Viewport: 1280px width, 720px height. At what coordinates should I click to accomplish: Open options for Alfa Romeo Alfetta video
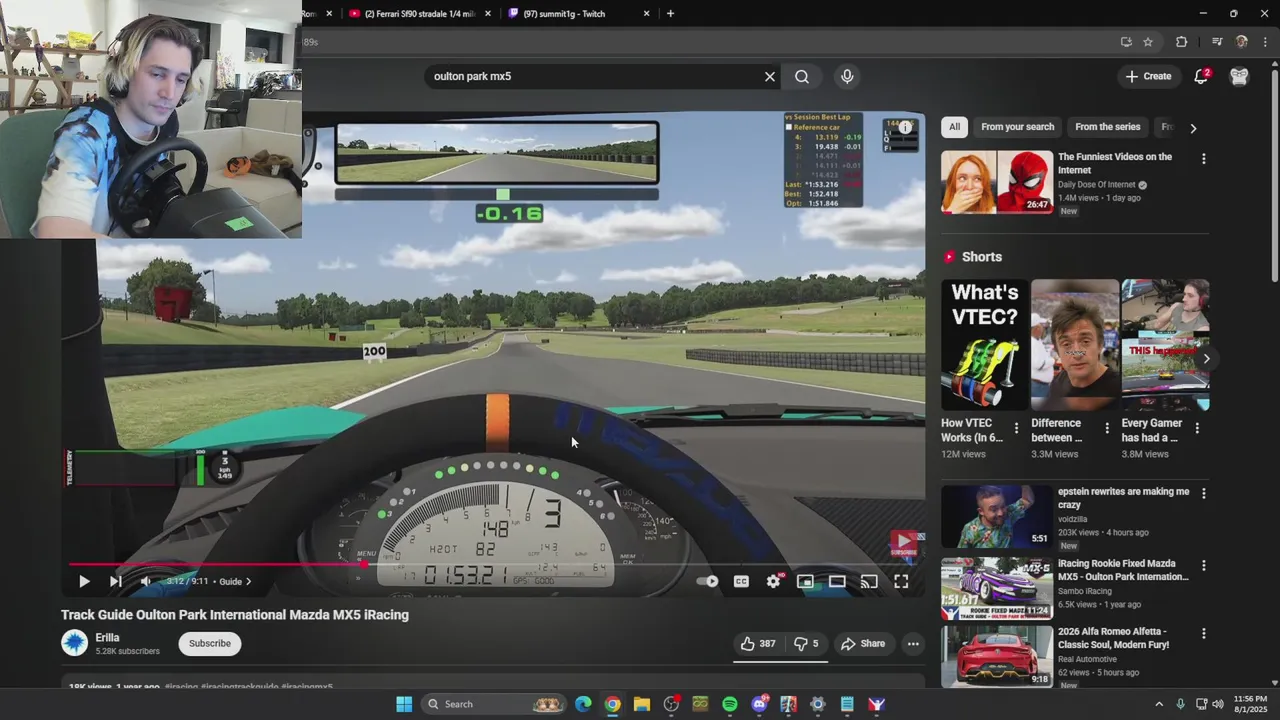coord(1203,633)
